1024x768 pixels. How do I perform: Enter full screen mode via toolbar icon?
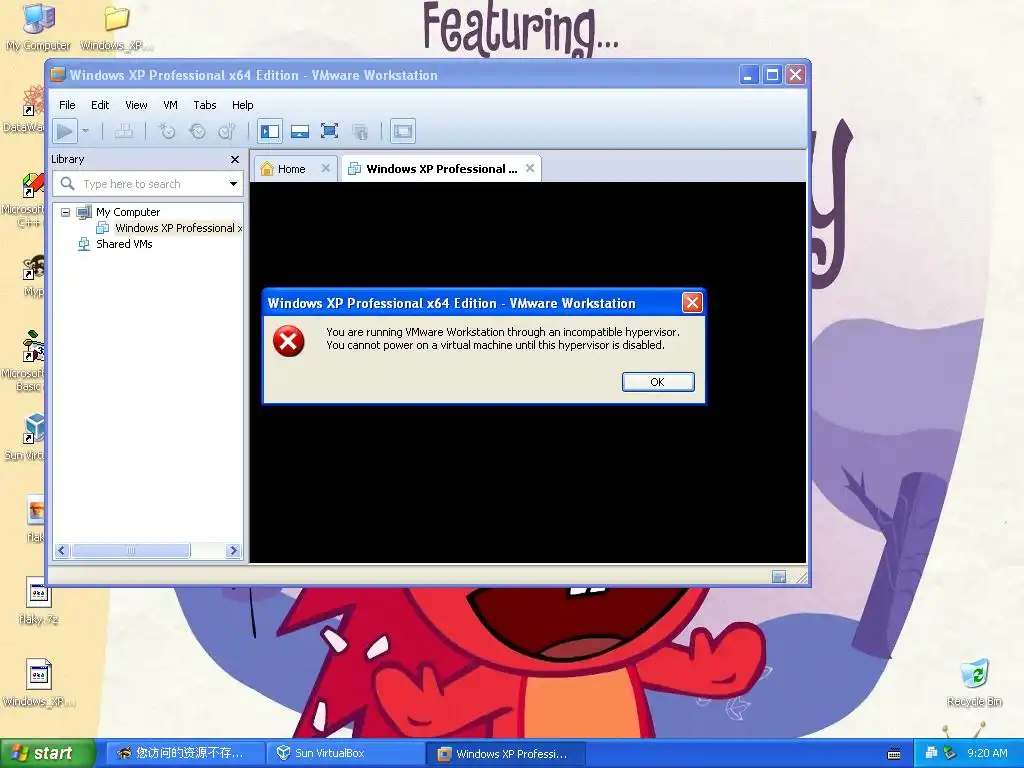329,131
